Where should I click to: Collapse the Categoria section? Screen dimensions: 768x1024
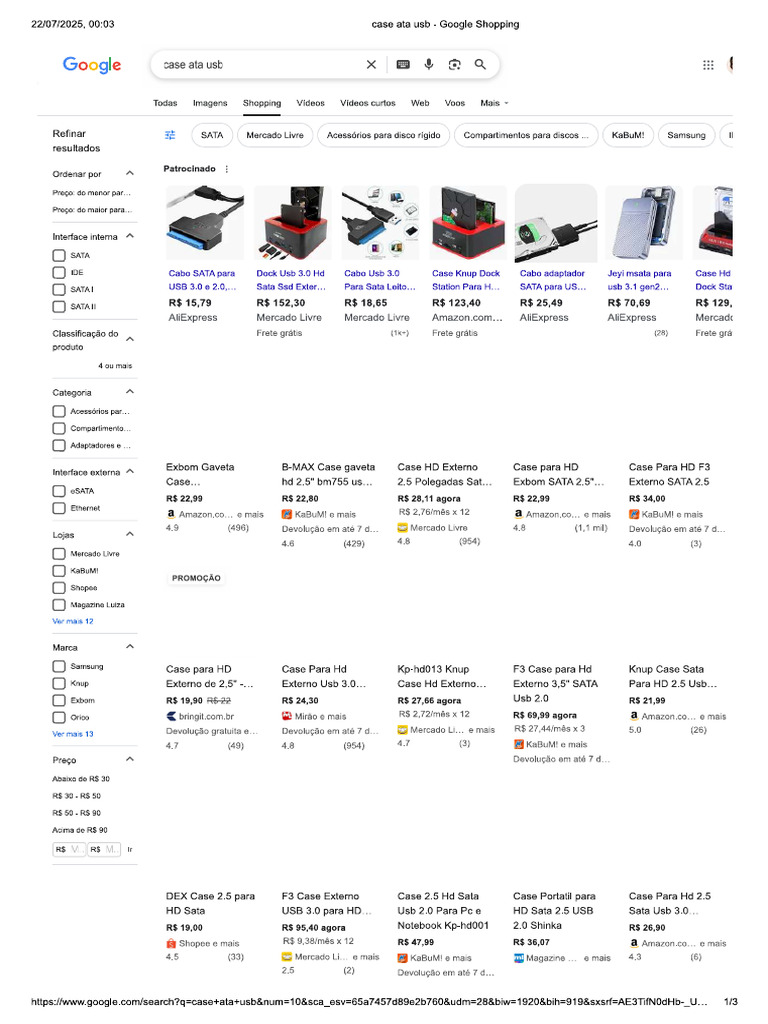[130, 392]
